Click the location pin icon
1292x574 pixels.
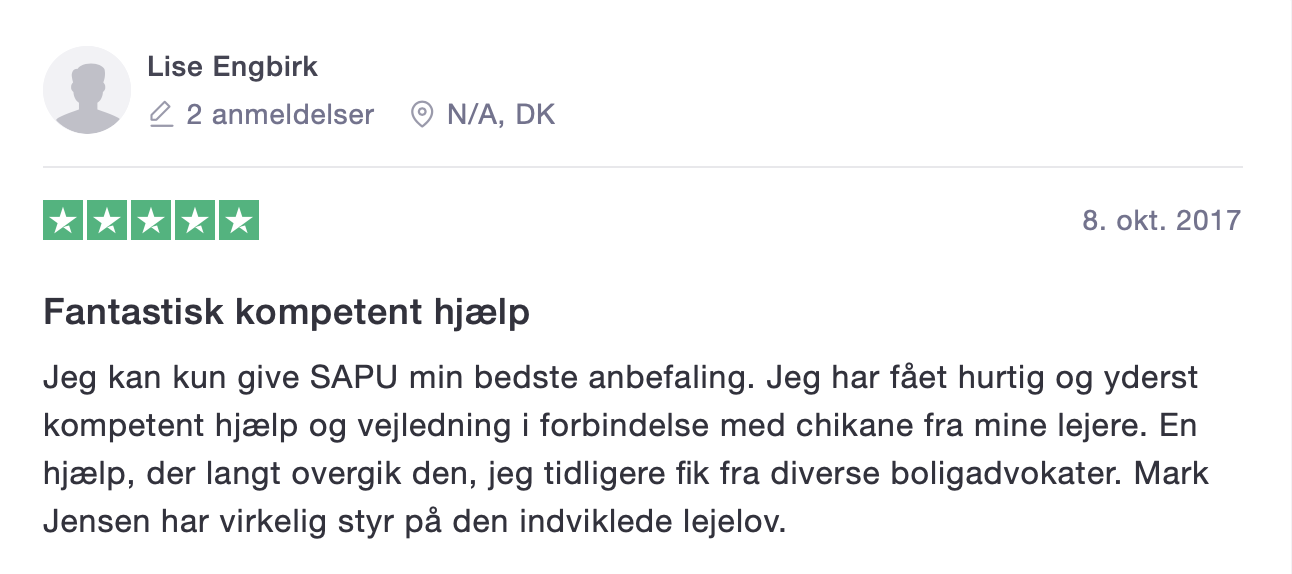pos(422,115)
